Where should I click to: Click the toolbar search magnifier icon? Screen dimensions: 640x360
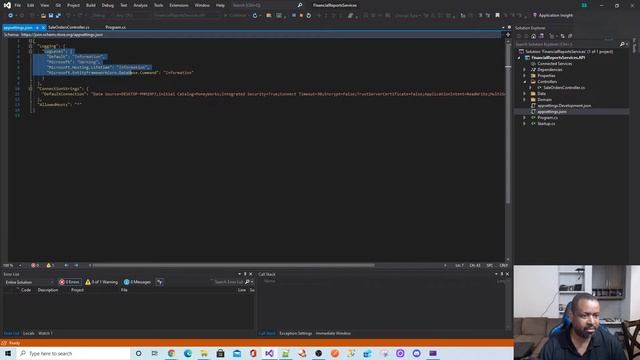tap(300, 5)
